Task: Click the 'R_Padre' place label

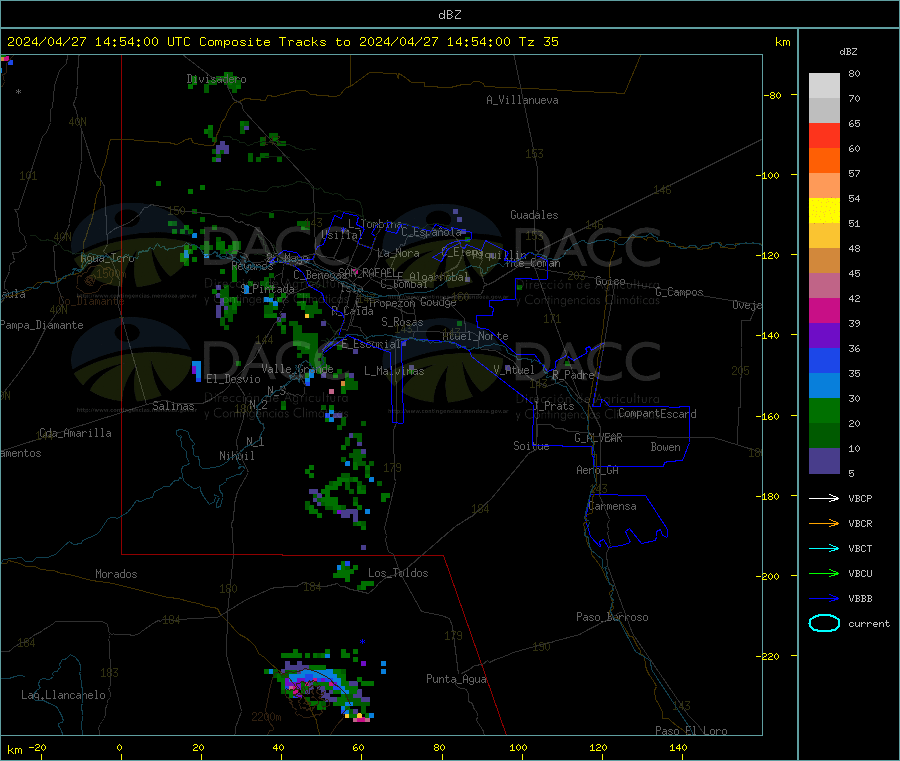Action: (573, 375)
